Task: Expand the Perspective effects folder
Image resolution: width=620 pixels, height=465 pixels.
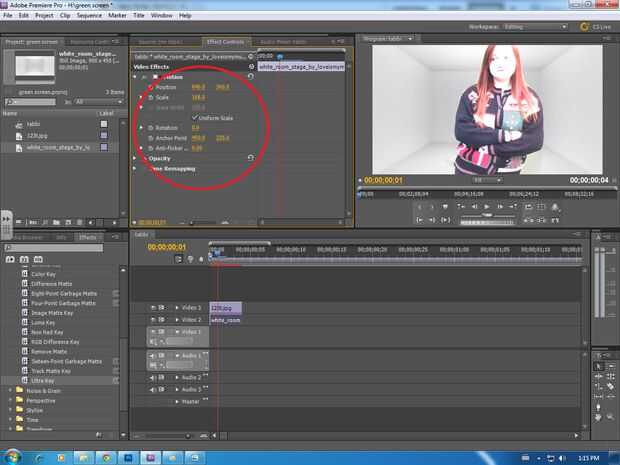Action: pyautogui.click(x=11, y=400)
